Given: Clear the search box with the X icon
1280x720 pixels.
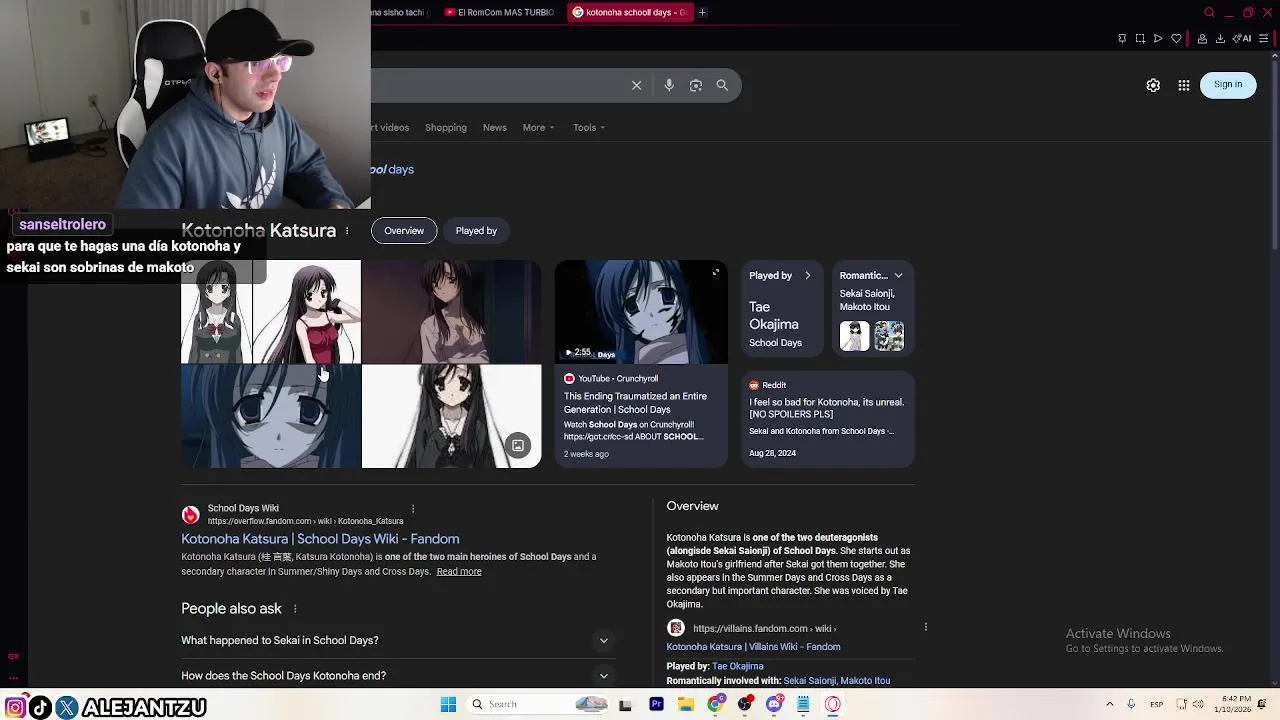Looking at the screenshot, I should 636,85.
